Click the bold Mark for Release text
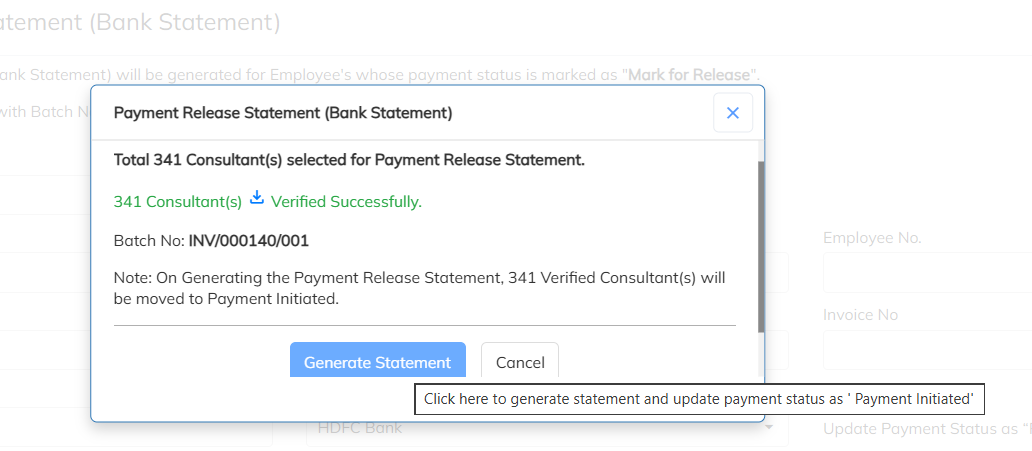This screenshot has width=1032, height=451. click(688, 75)
